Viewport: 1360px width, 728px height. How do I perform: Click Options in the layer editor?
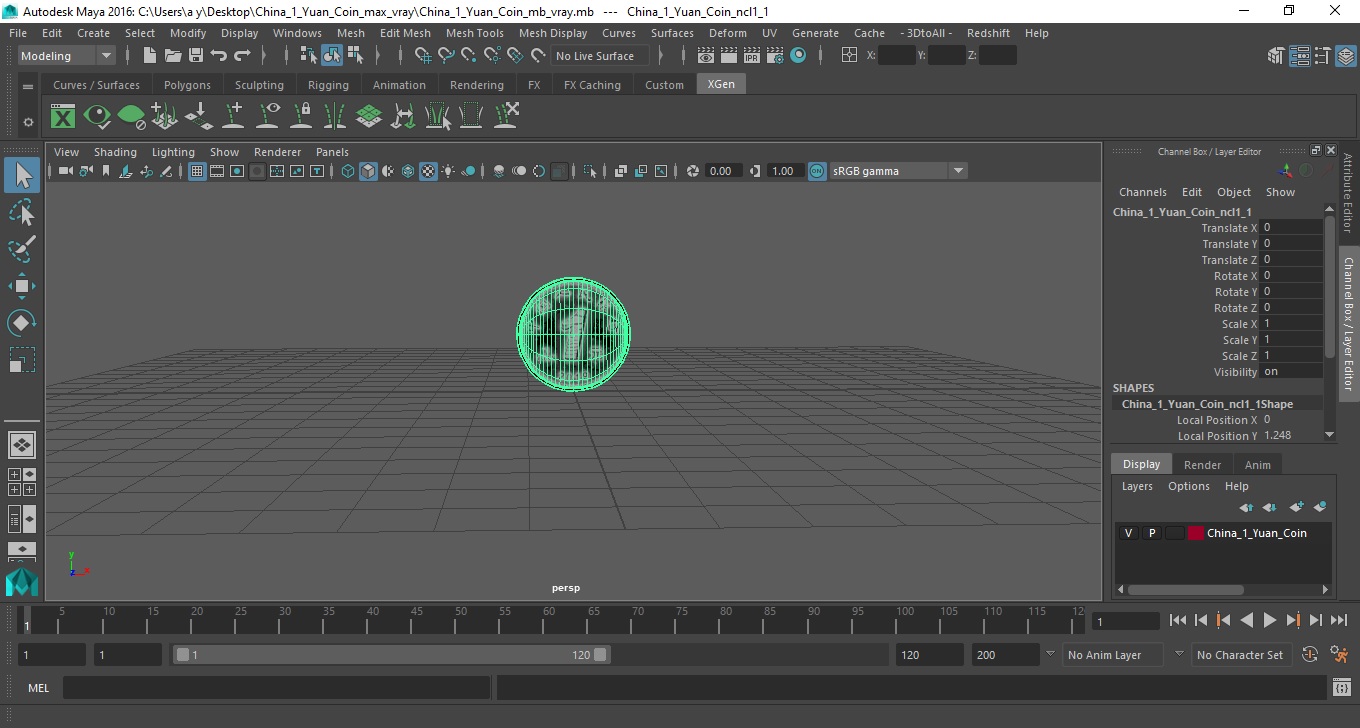coord(1189,486)
